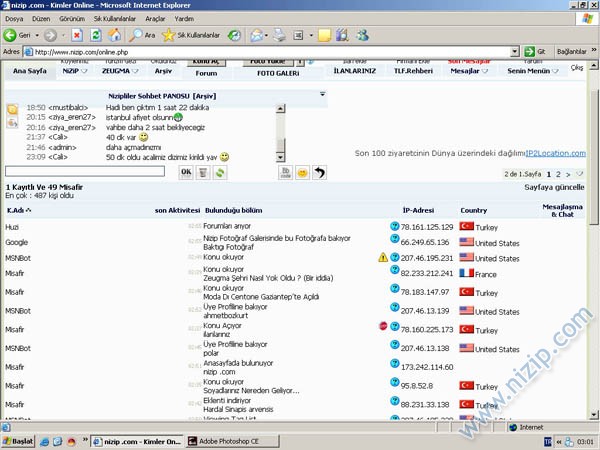Open İLANLARINIZ navigation item

(x=355, y=71)
